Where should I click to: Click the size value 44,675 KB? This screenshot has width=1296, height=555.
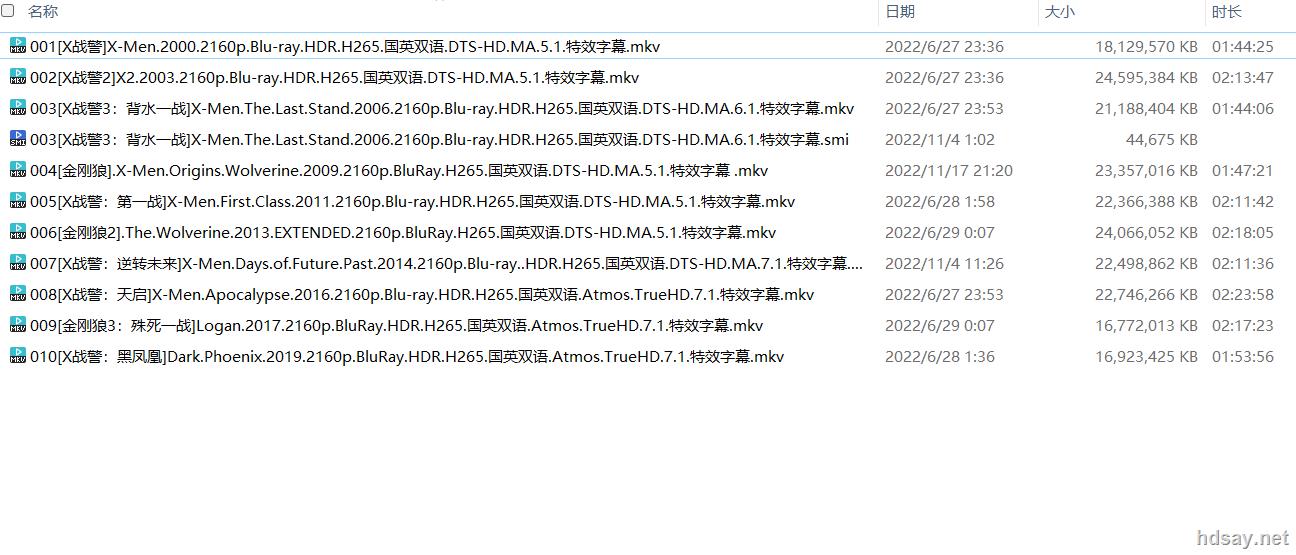1161,140
